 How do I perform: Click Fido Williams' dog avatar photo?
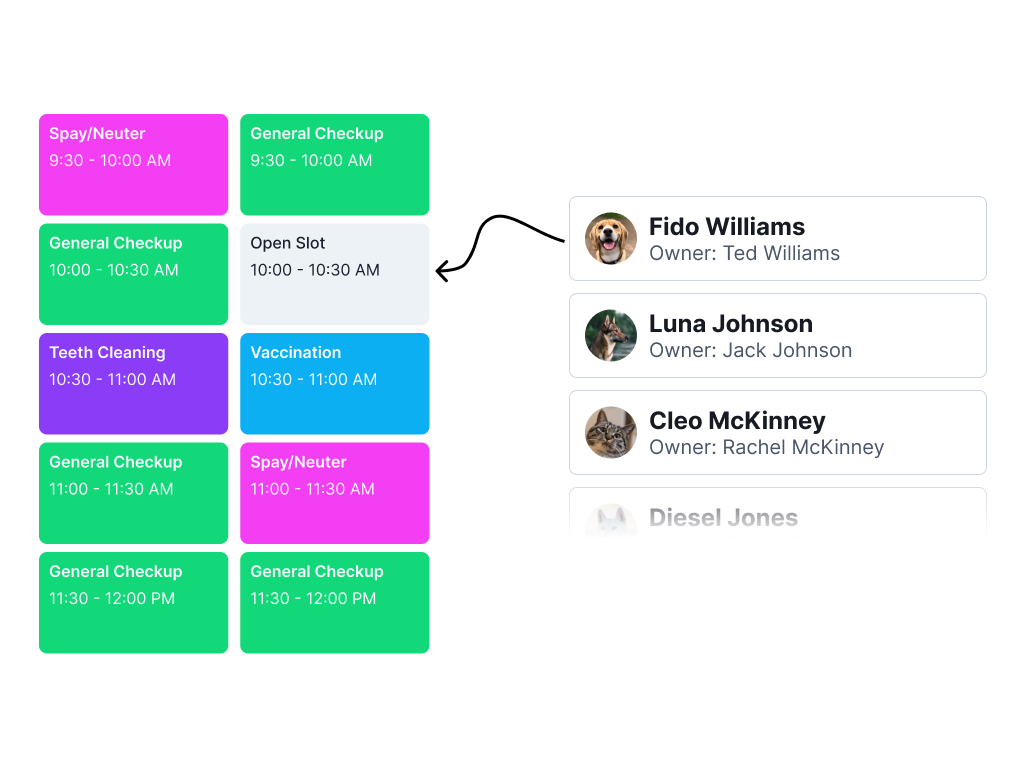(611, 239)
